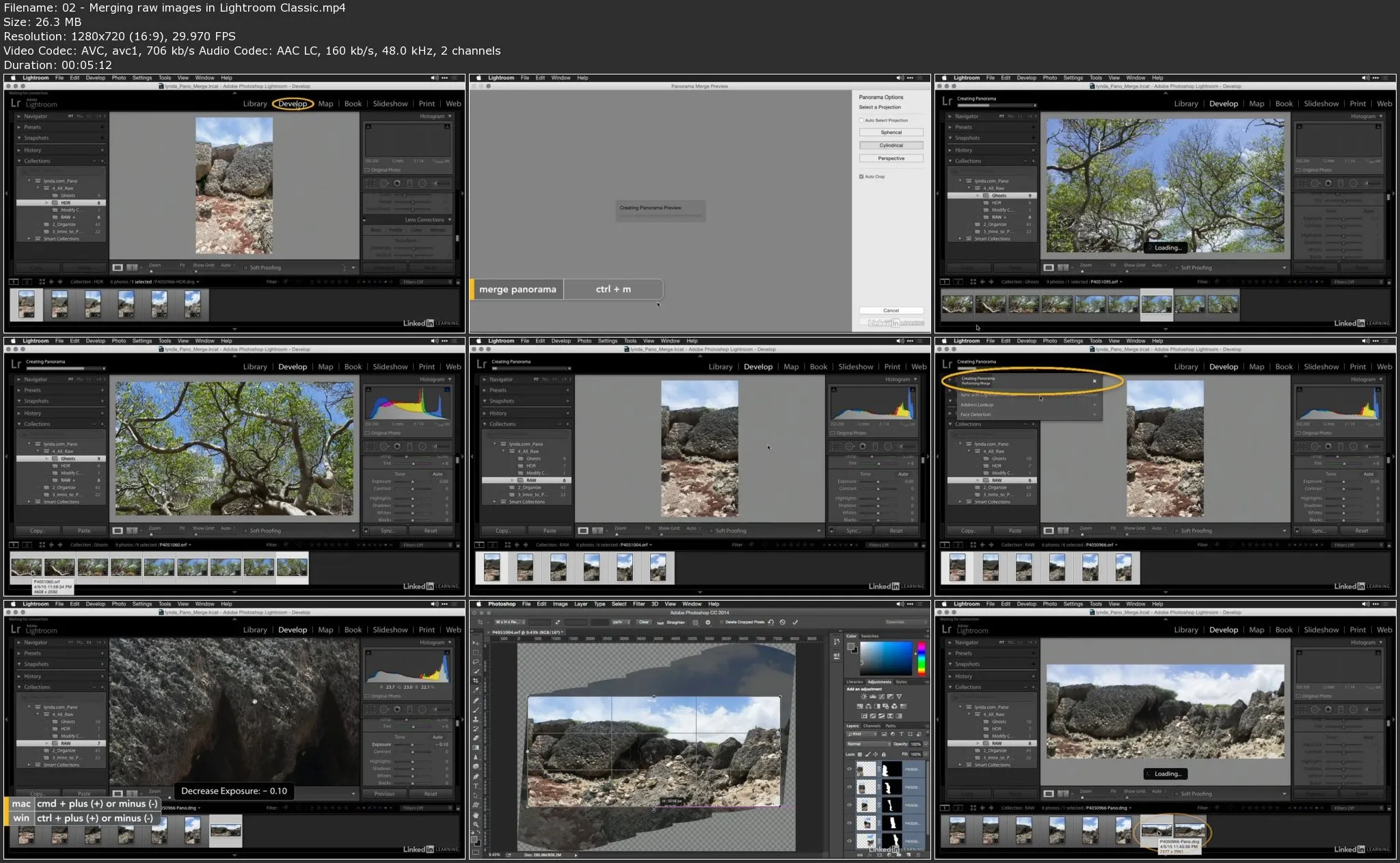Reset the crop with Photoshop's curved-arrow icon
The width and height of the screenshot is (1400, 863).
point(770,622)
